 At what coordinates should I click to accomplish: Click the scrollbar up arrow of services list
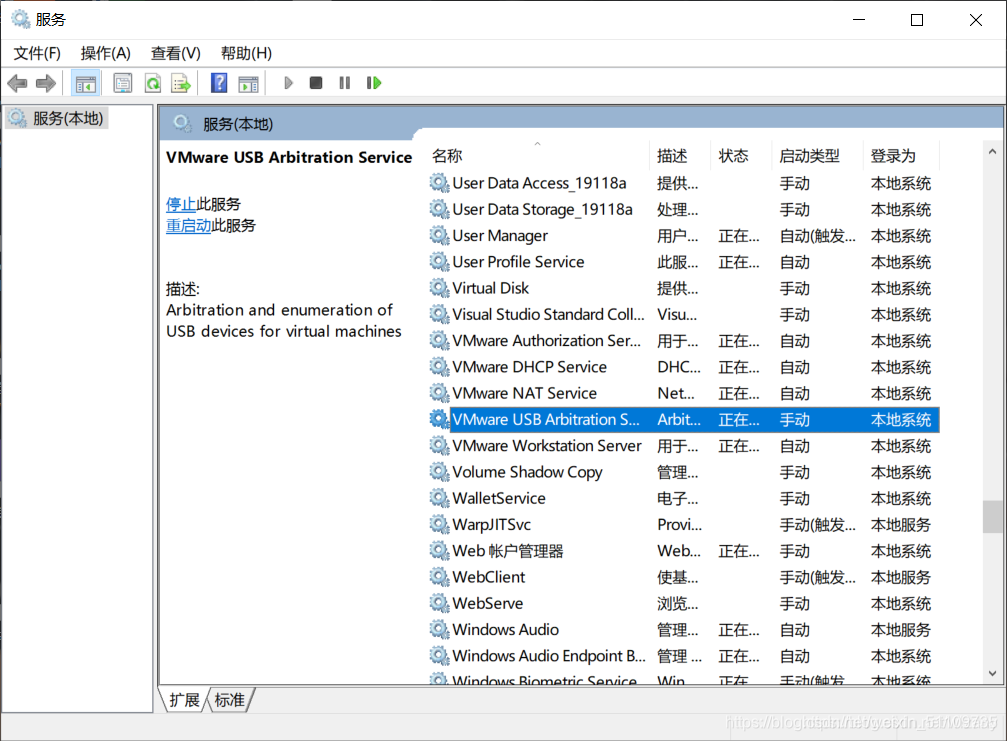pyautogui.click(x=992, y=152)
